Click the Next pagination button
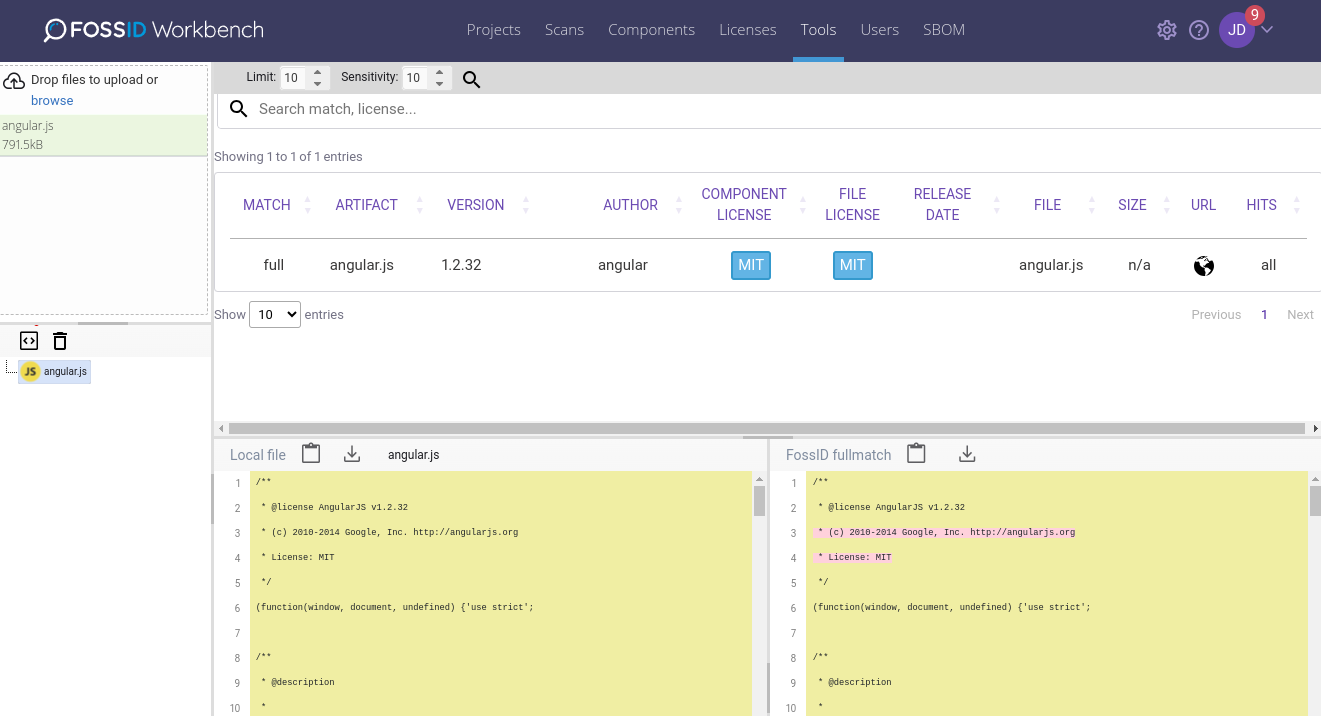The height and width of the screenshot is (716, 1321). click(x=1300, y=315)
